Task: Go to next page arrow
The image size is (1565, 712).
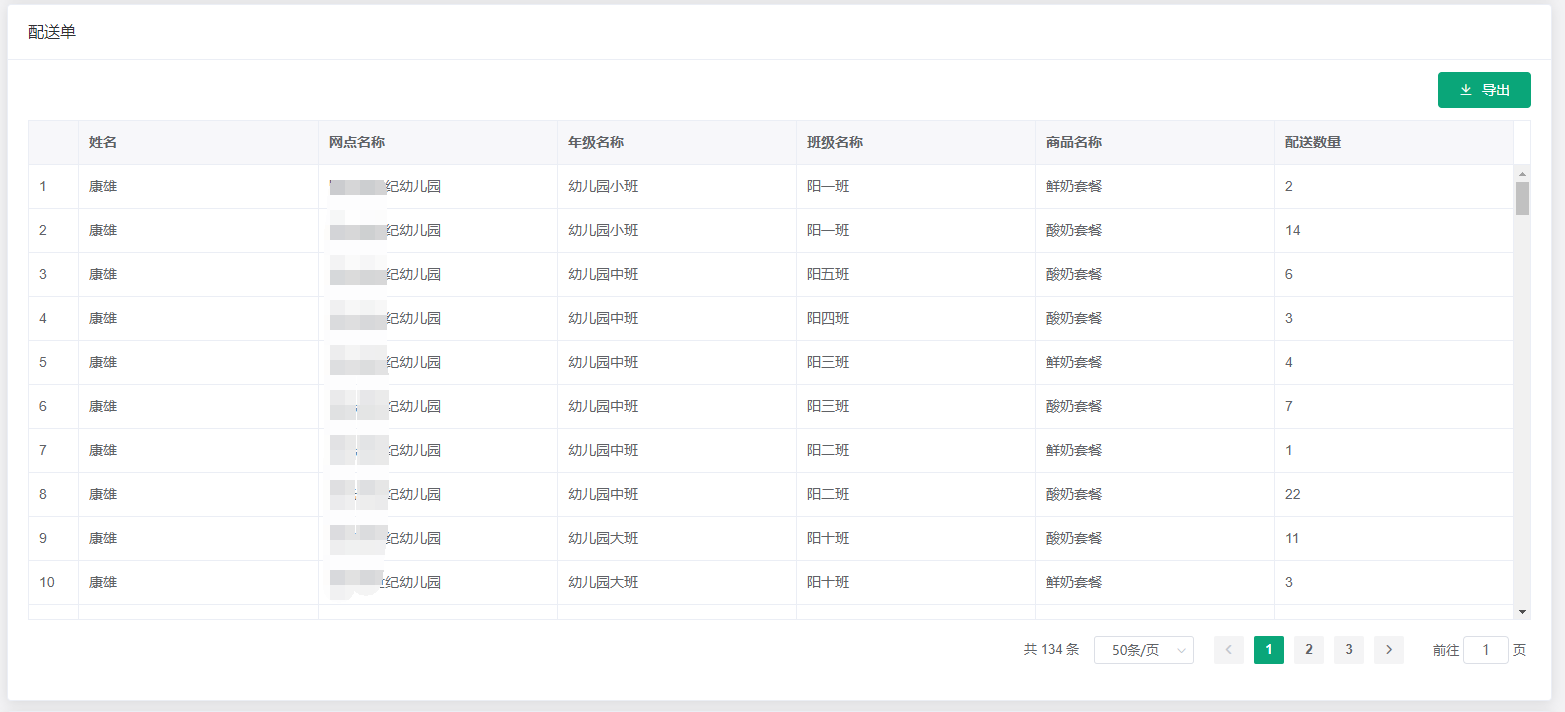Action: 1388,650
